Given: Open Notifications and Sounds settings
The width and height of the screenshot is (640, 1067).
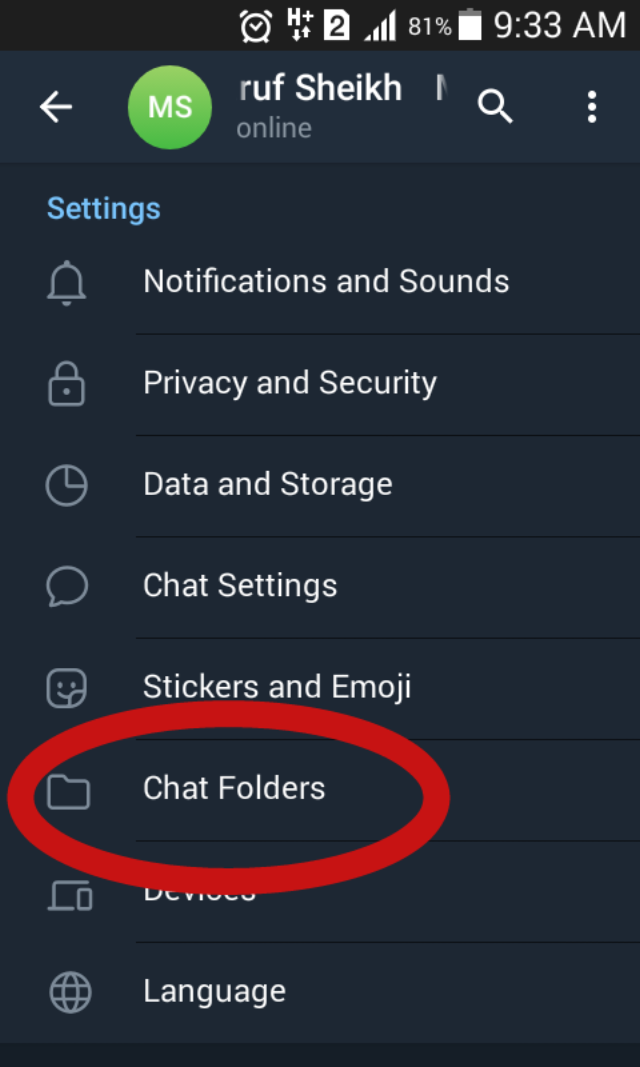Looking at the screenshot, I should coord(326,282).
